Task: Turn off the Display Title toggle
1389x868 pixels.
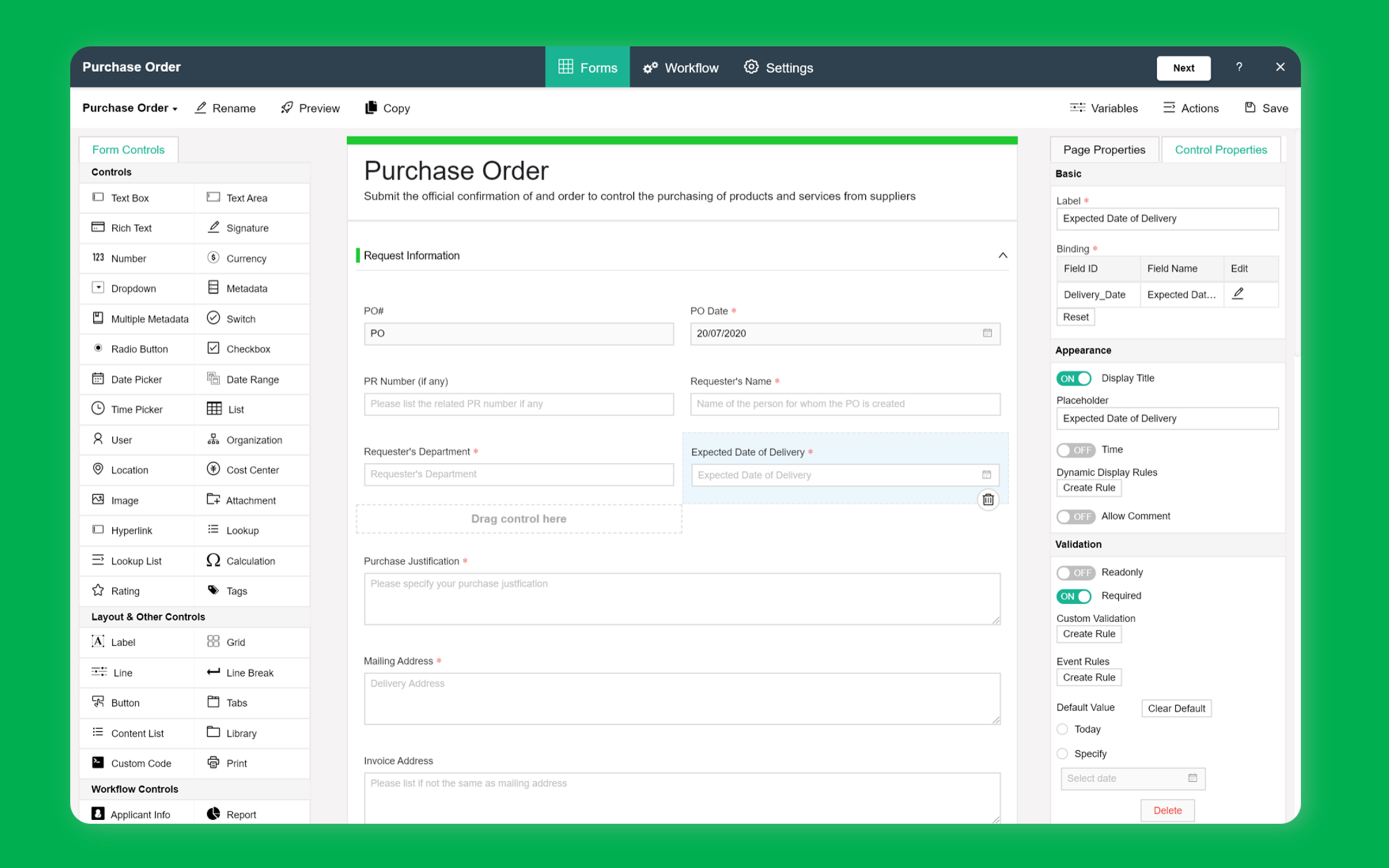Action: 1073,378
